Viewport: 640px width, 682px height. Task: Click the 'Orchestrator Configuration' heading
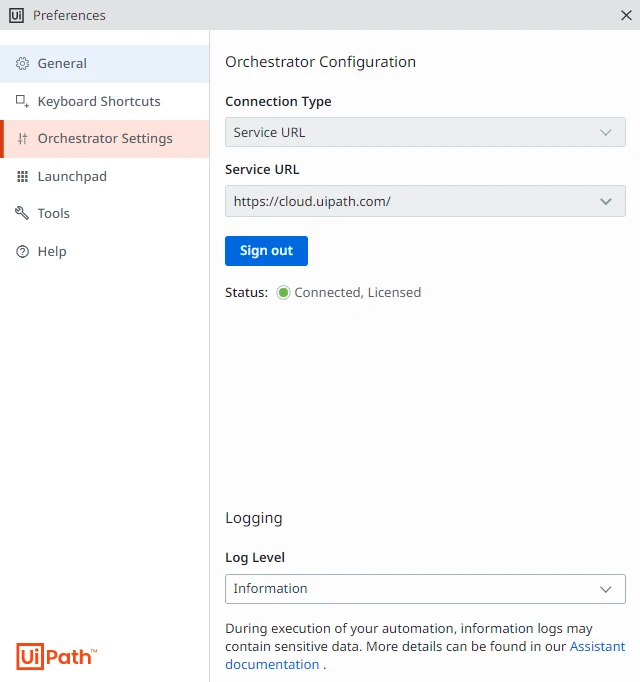click(x=321, y=62)
